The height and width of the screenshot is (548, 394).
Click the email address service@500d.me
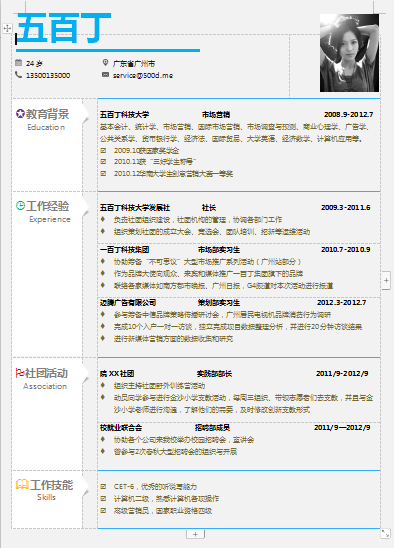[x=143, y=75]
